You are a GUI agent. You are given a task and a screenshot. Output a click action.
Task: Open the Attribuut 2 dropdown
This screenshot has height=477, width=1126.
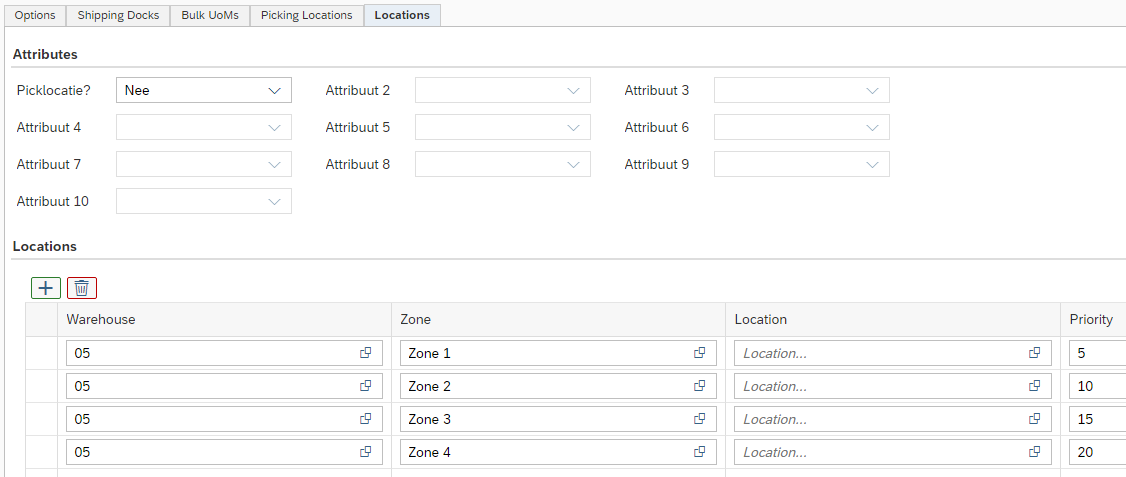[573, 91]
